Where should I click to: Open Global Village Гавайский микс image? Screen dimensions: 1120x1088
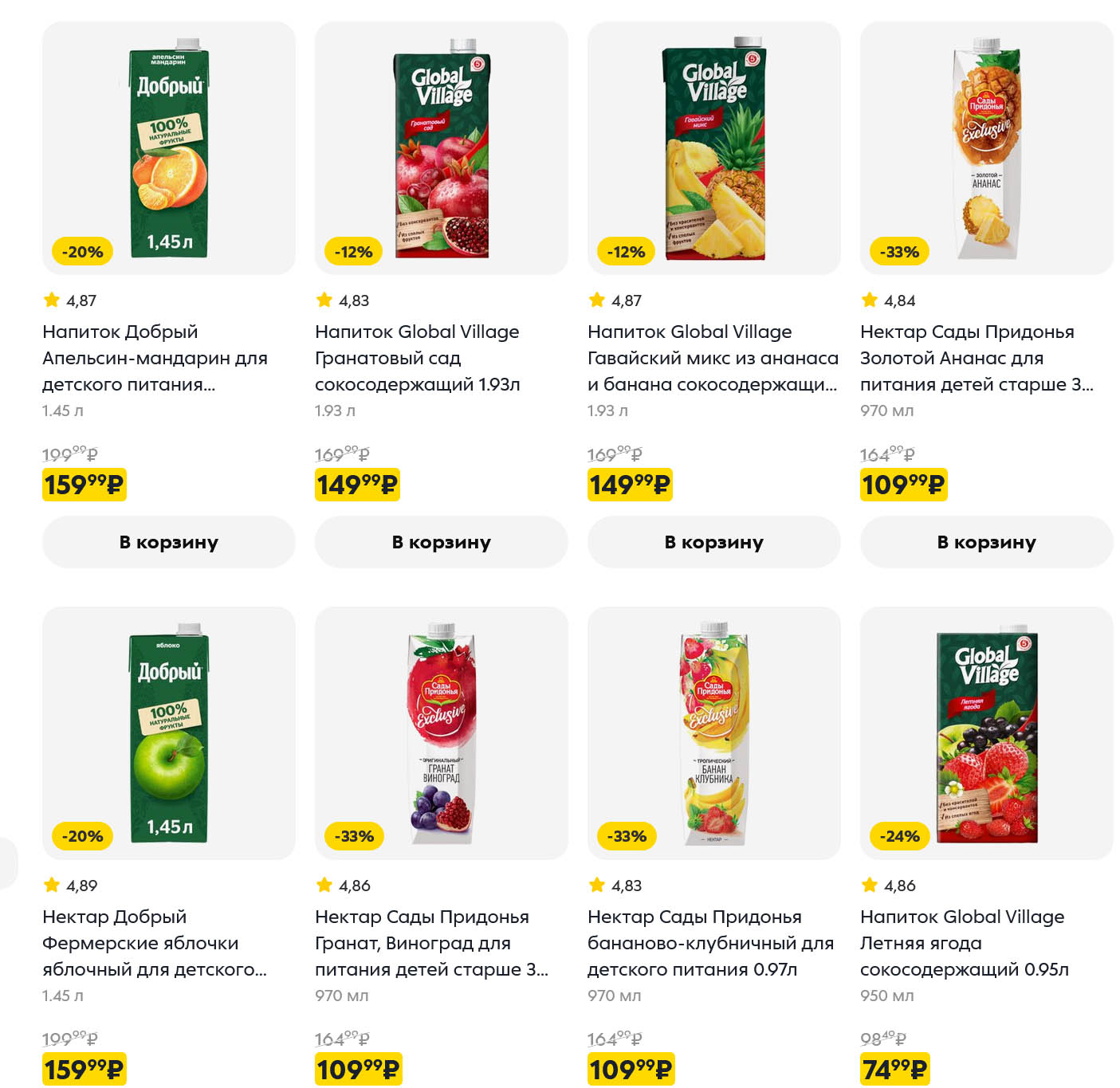tap(714, 148)
